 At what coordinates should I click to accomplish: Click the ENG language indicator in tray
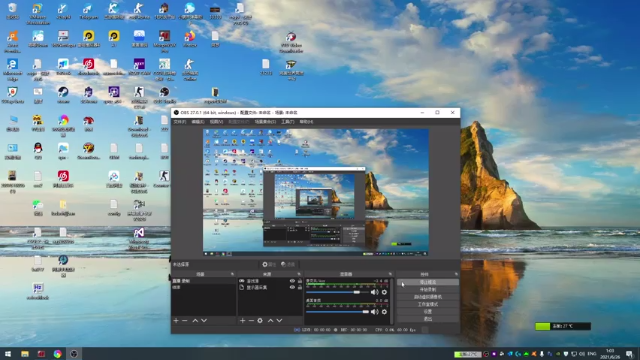pyautogui.click(x=592, y=354)
